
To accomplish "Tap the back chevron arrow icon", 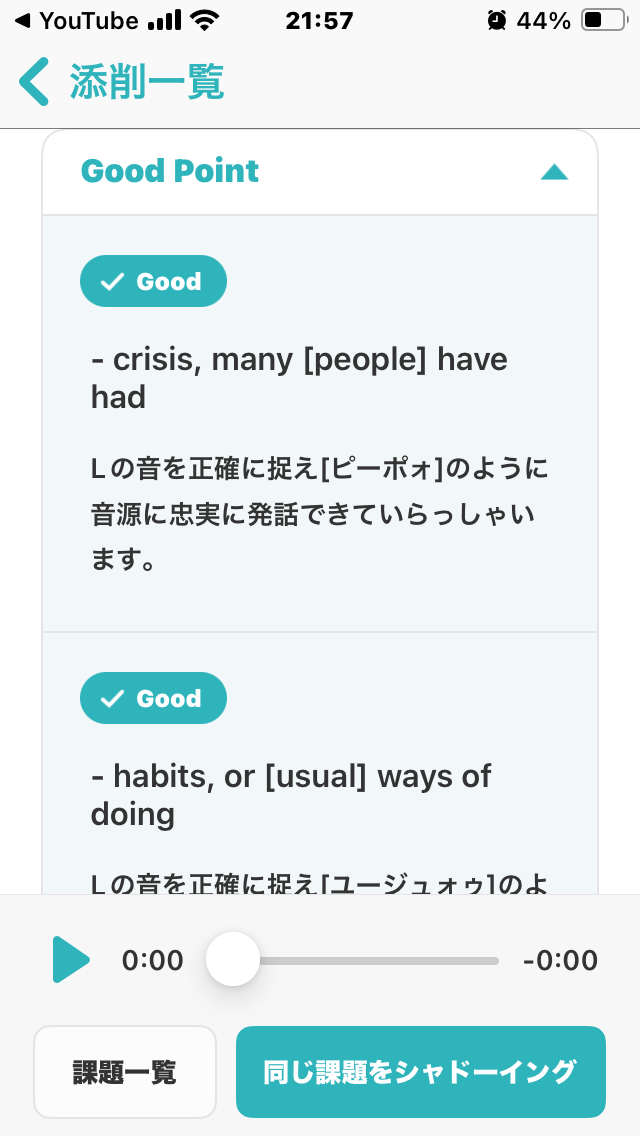I will [33, 82].
